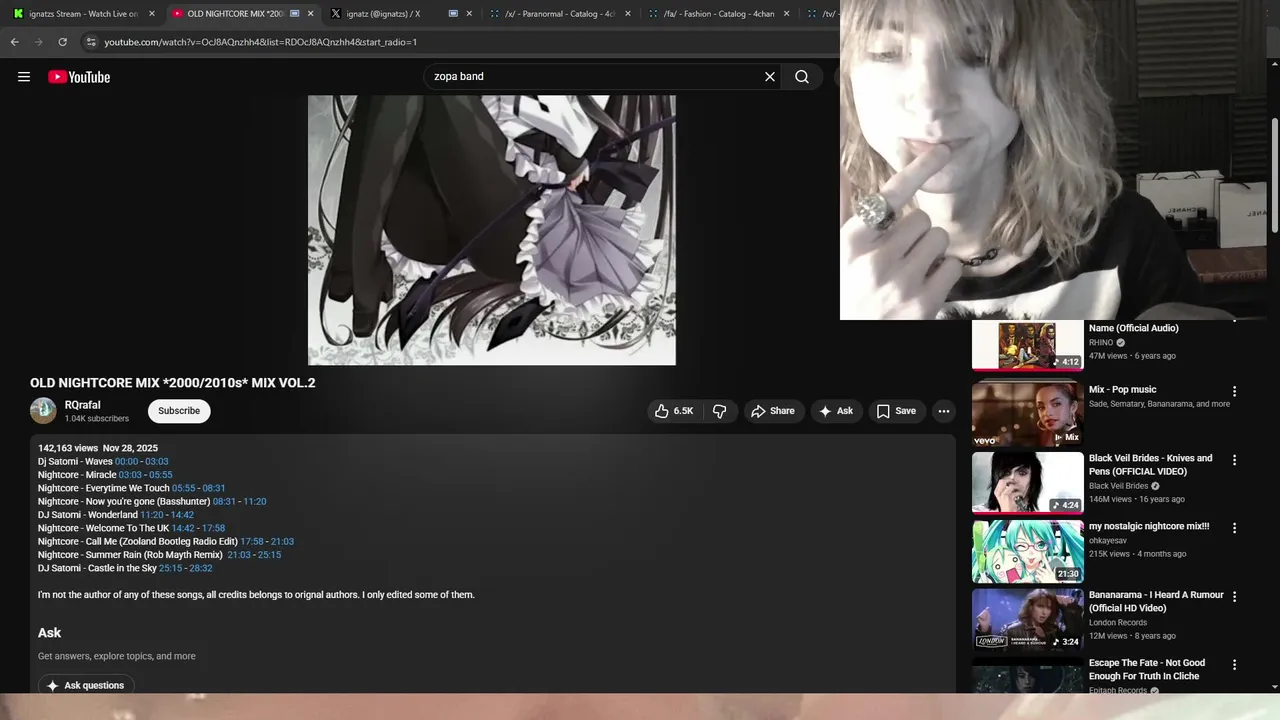Go to YouTube home via logo
The image size is (1280, 720).
(79, 77)
